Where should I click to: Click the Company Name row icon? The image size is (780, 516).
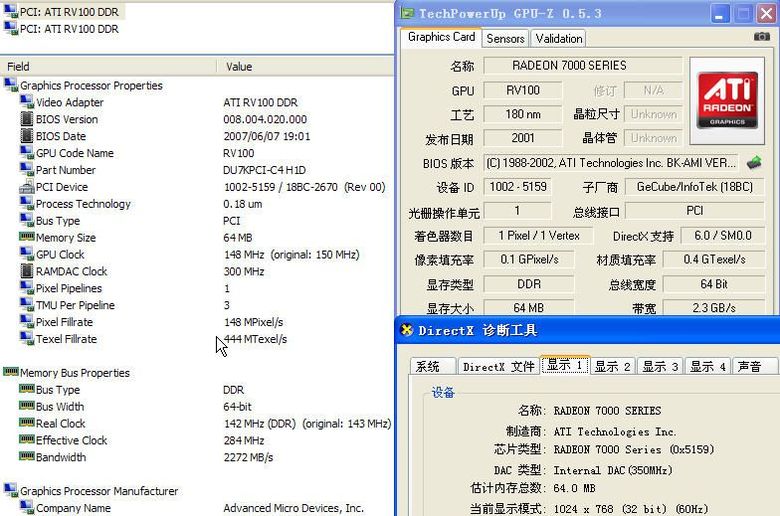(x=27, y=507)
